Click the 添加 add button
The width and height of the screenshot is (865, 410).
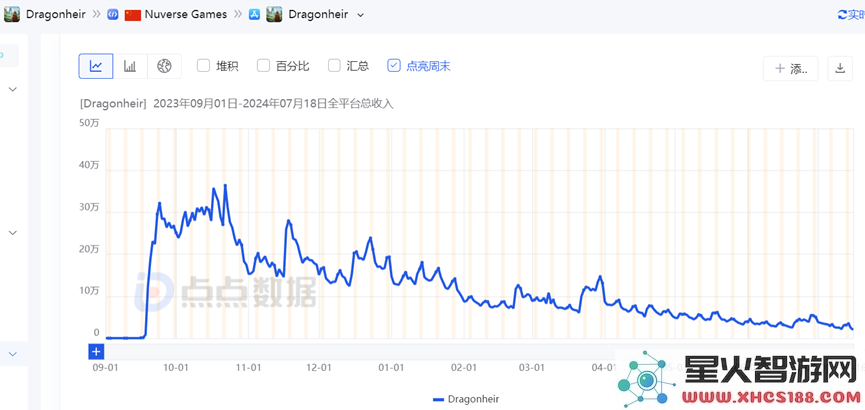click(x=791, y=68)
